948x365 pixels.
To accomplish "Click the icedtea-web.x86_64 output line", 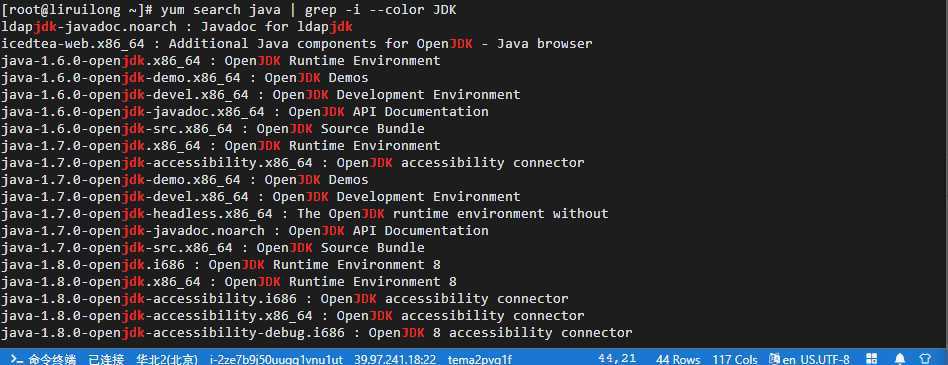I will pos(297,44).
